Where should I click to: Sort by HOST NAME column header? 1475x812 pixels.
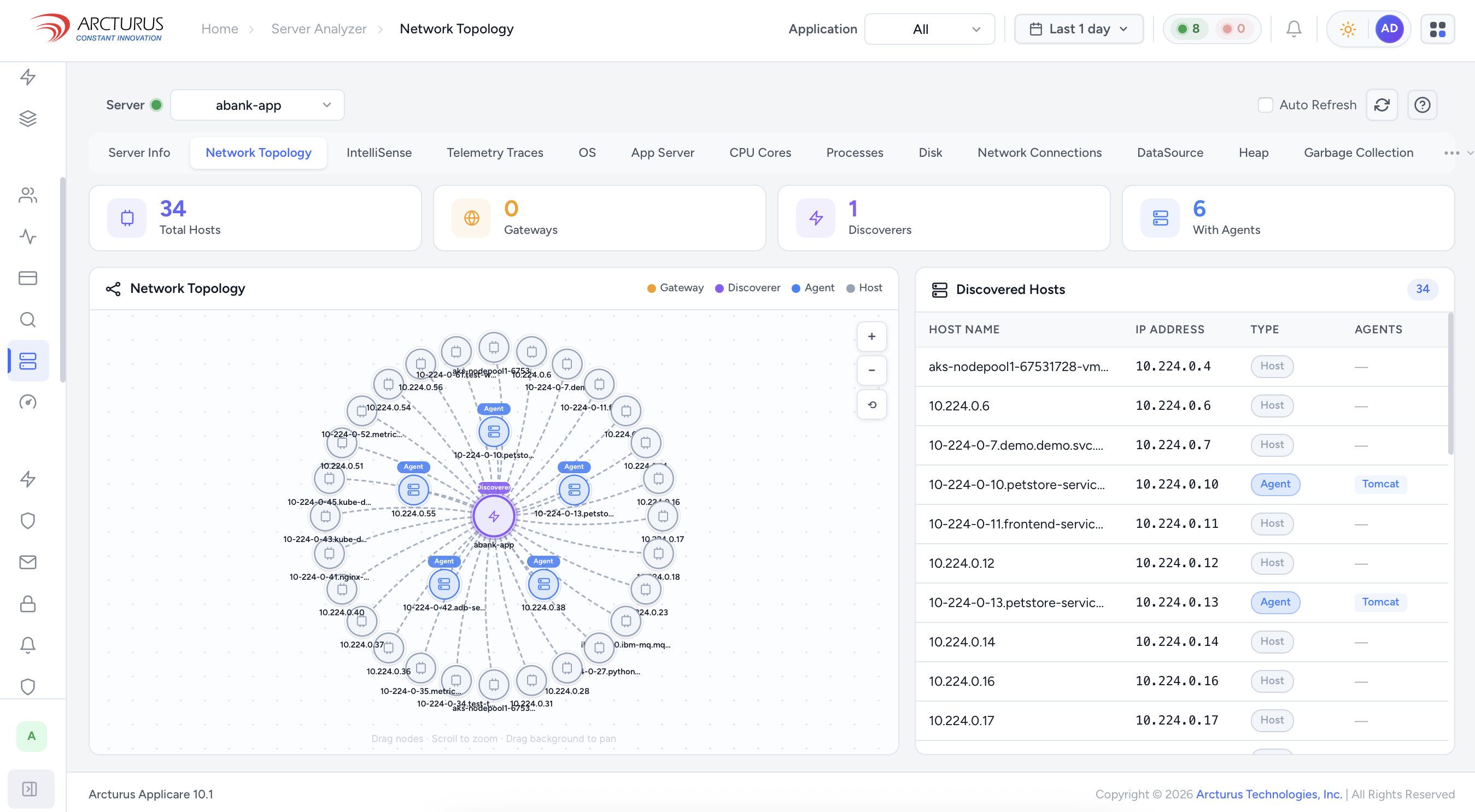pos(964,329)
